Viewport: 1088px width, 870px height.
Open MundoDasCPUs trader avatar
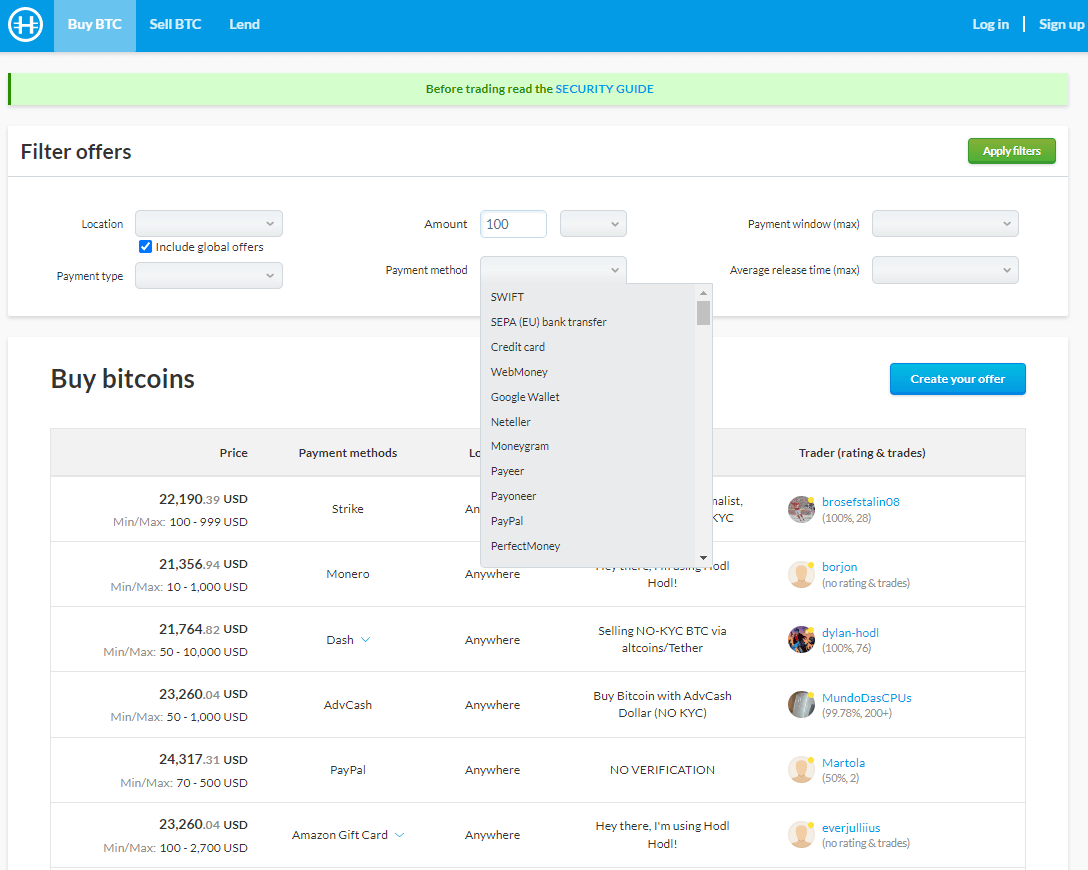(801, 705)
